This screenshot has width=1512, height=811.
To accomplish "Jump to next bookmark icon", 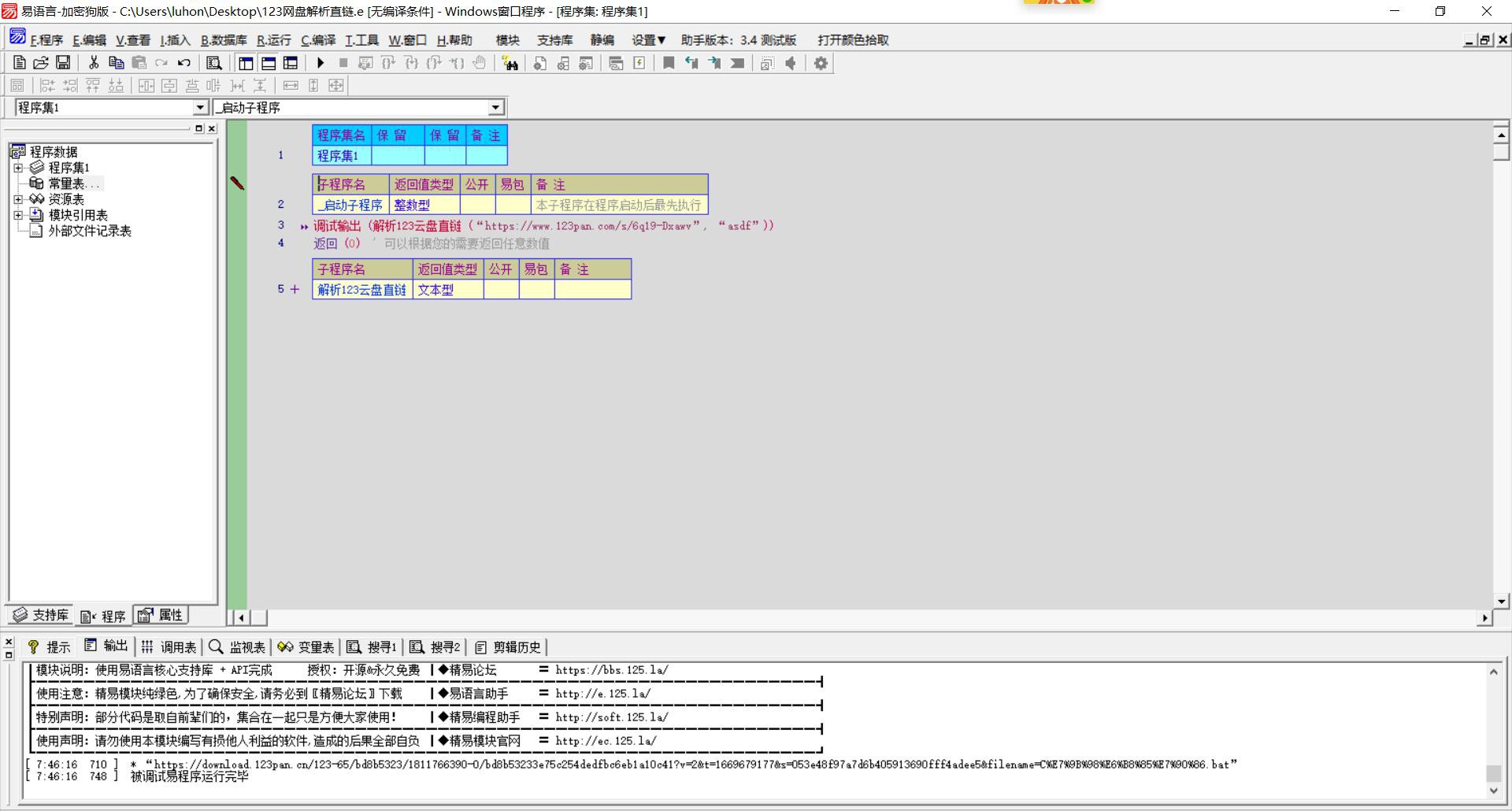I will click(714, 63).
